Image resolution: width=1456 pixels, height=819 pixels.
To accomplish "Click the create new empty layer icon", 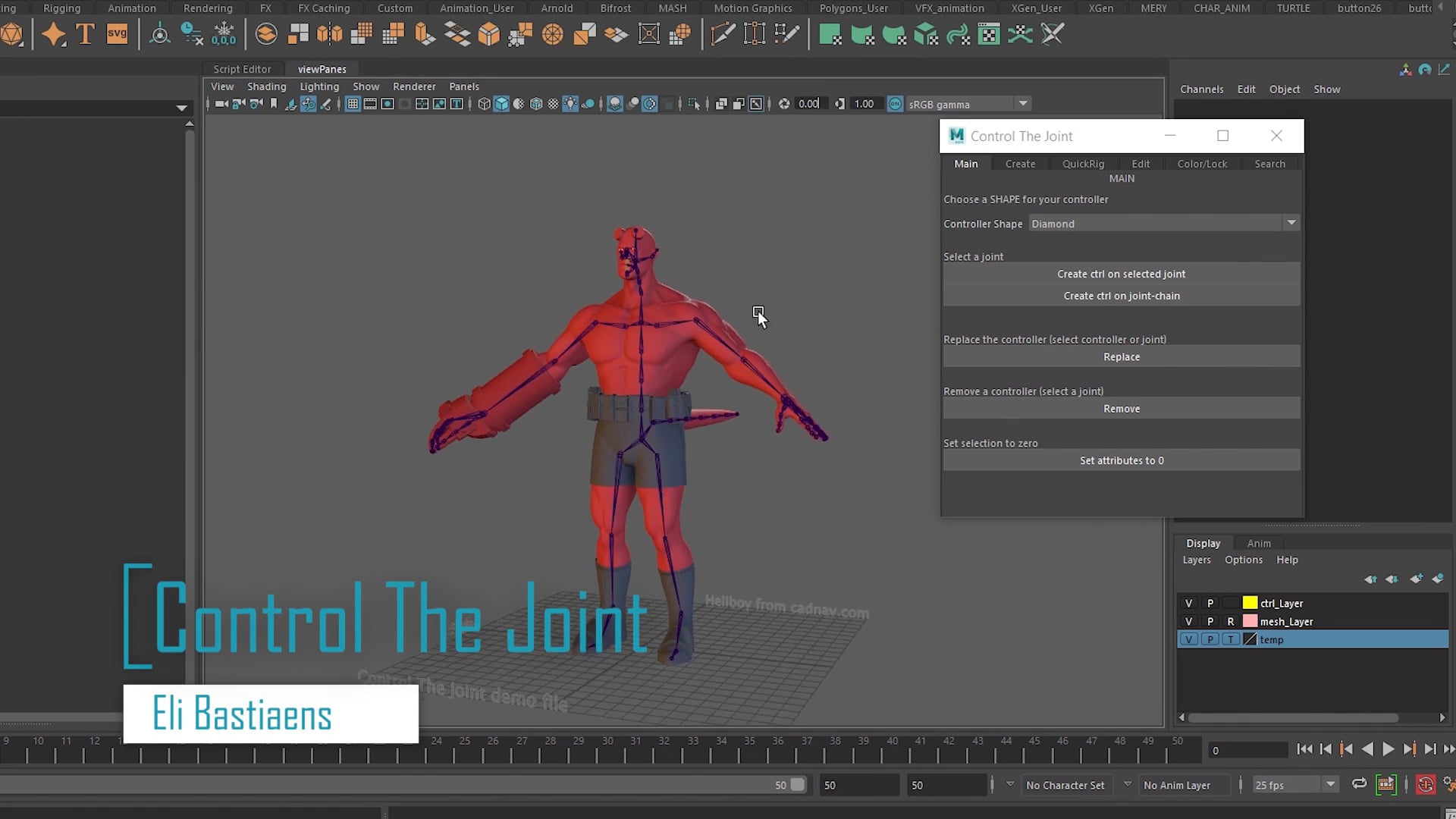I will [1417, 579].
